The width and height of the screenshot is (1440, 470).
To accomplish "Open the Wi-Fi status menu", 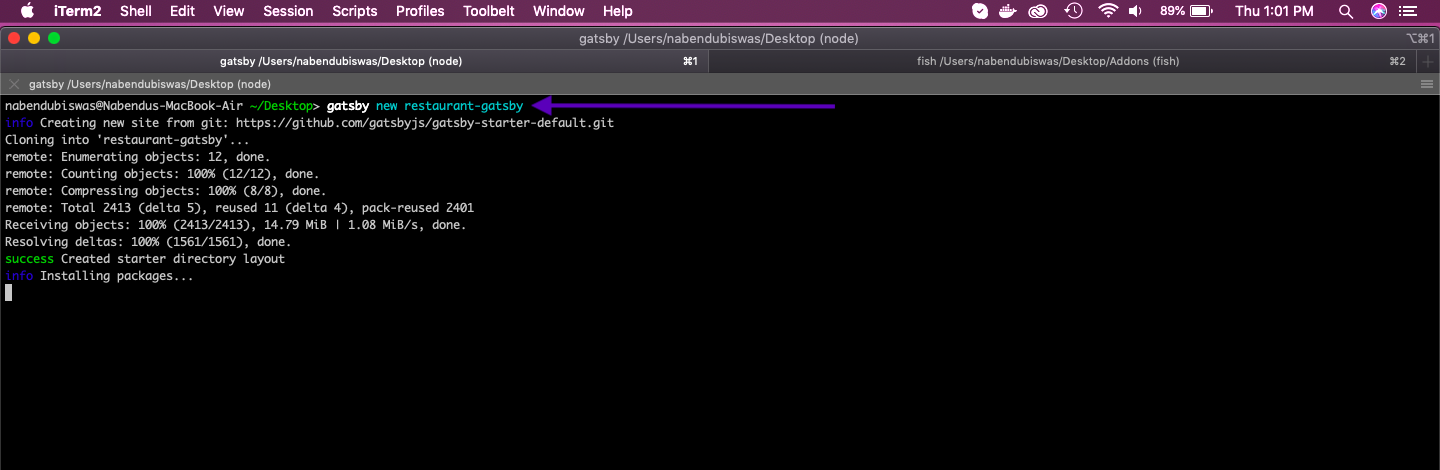I will [1107, 11].
